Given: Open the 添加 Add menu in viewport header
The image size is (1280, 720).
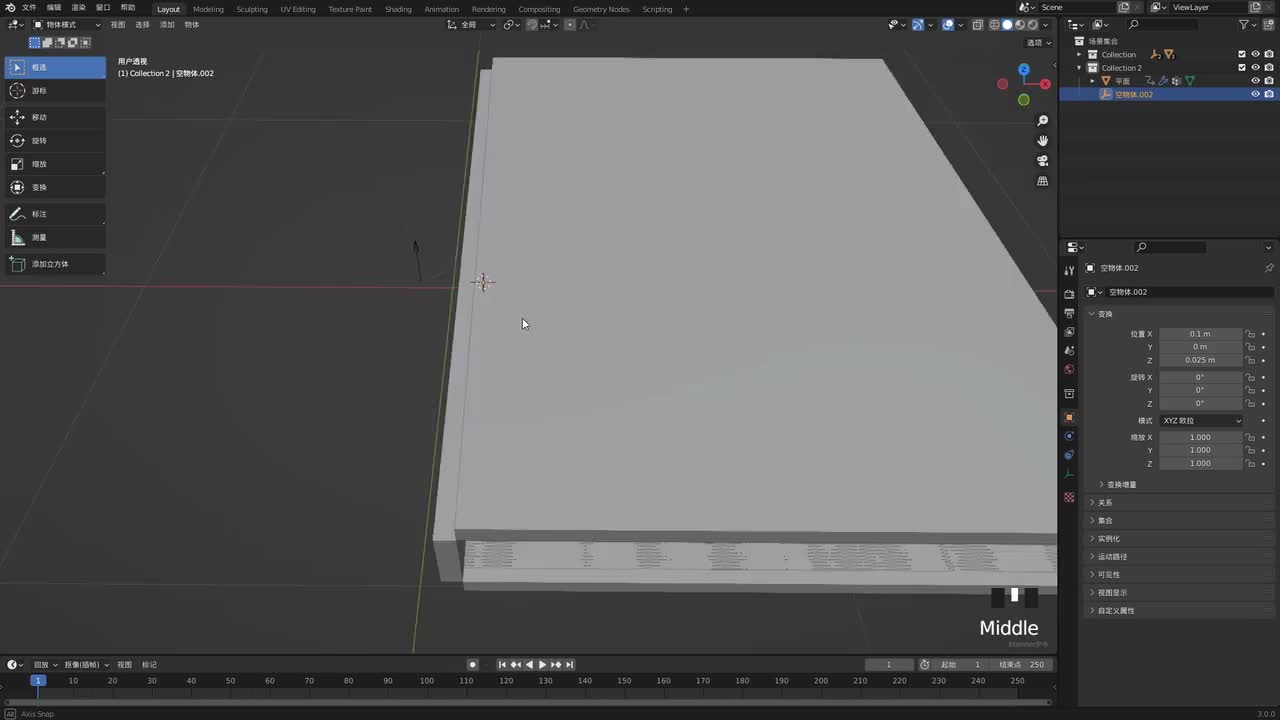Looking at the screenshot, I should (x=167, y=25).
